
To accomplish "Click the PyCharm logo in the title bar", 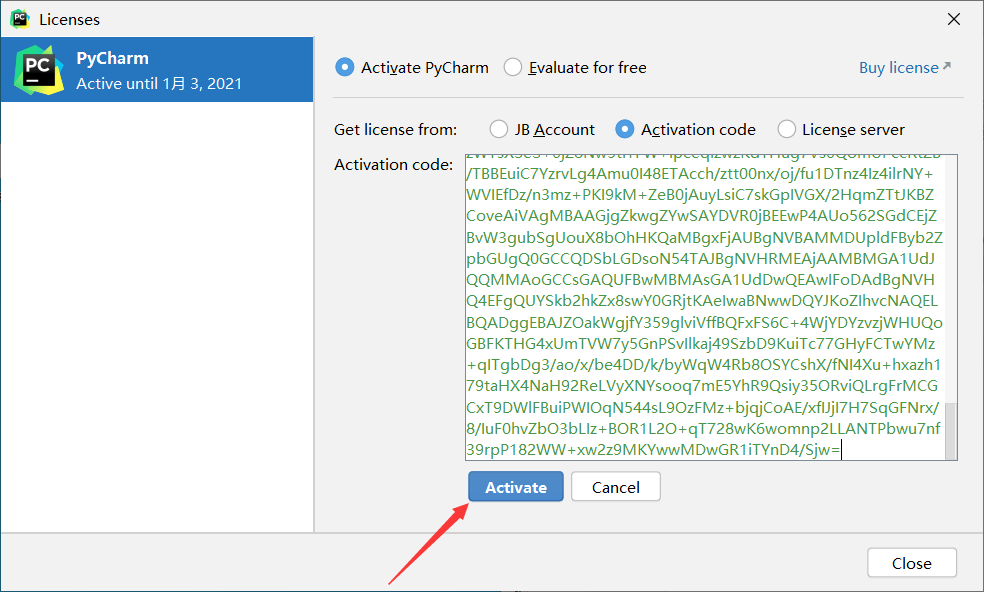I will click(x=20, y=19).
